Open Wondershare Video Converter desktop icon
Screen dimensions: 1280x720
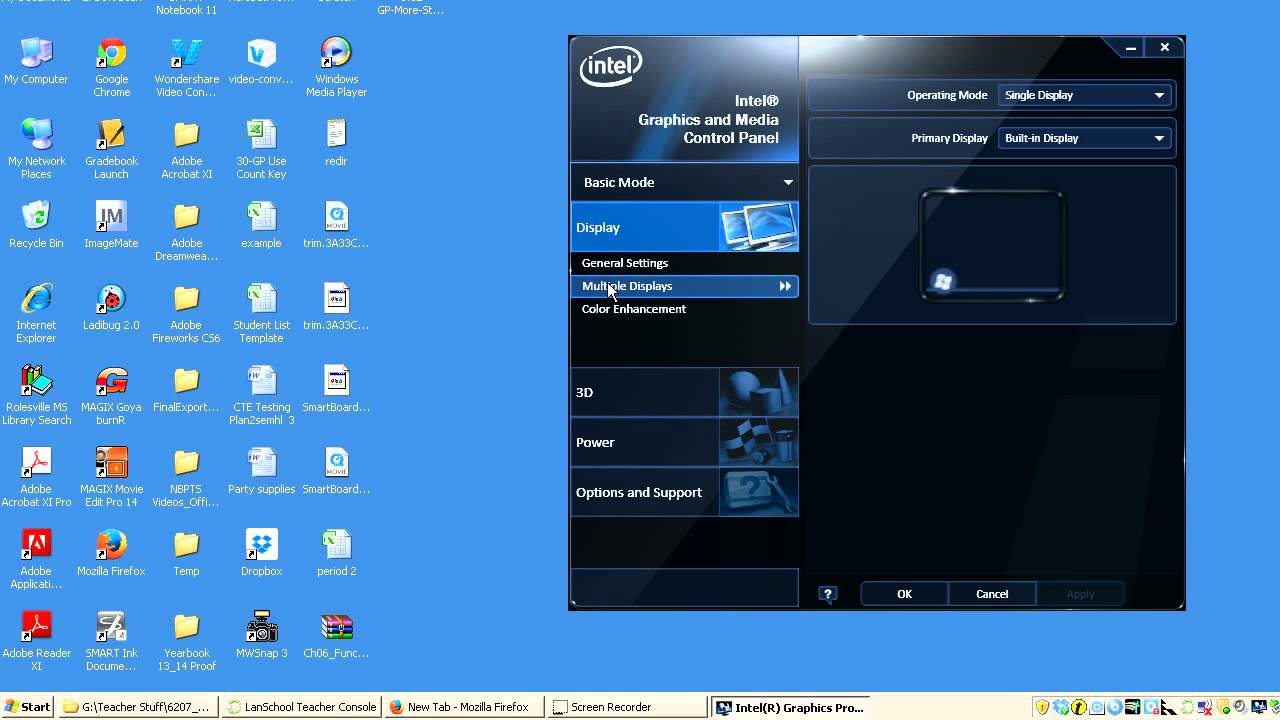tap(186, 68)
